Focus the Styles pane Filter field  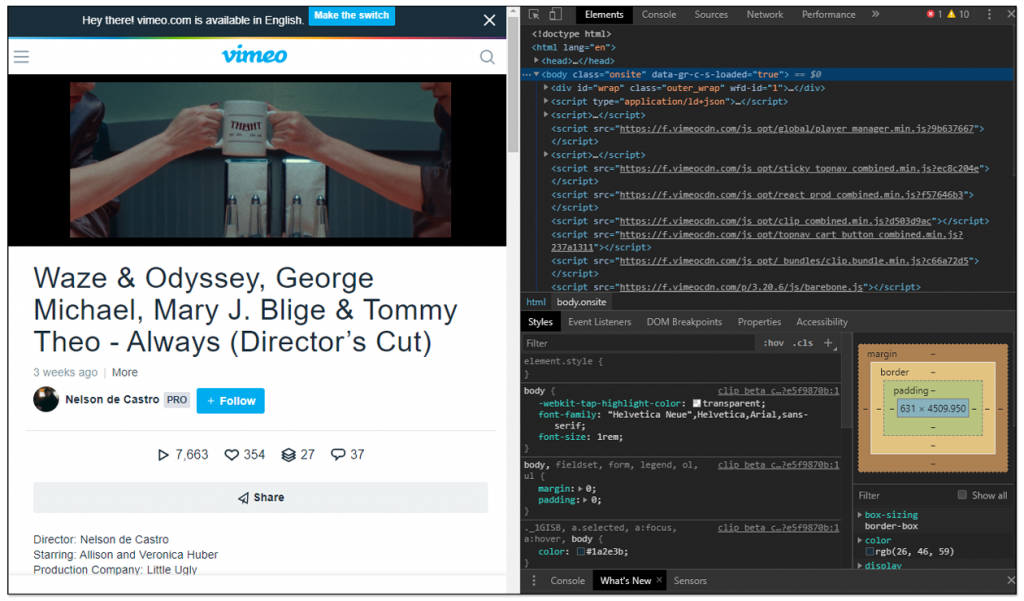[x=639, y=343]
